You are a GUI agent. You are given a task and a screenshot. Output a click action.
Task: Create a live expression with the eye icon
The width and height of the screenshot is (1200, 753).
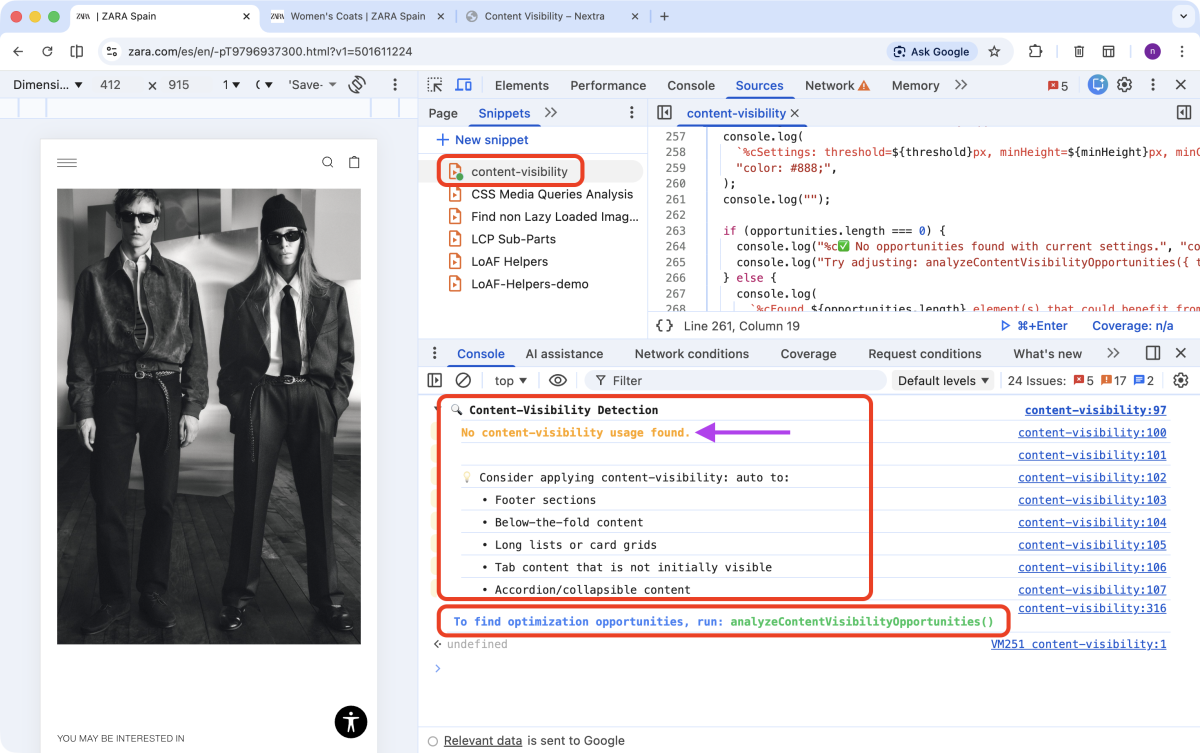point(558,380)
